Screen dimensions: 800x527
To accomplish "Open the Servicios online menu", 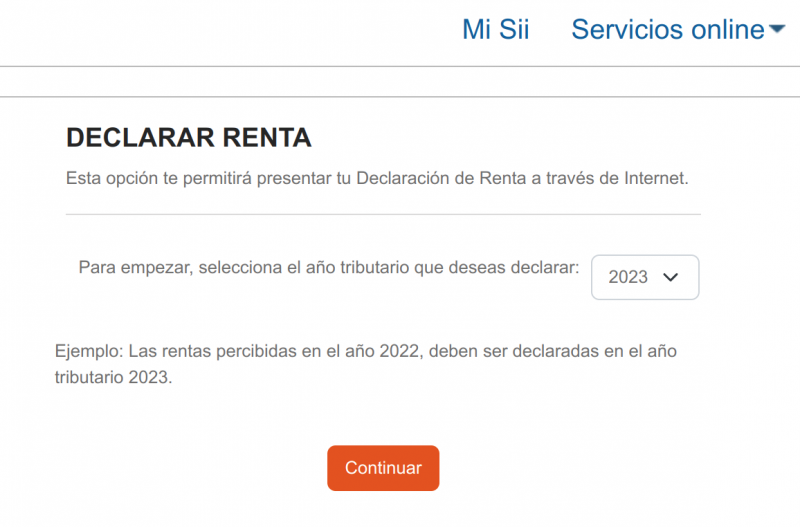I will (x=667, y=30).
